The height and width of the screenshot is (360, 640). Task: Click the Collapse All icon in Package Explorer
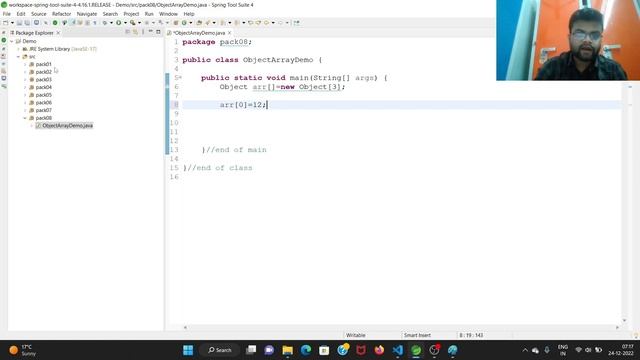[x=128, y=32]
